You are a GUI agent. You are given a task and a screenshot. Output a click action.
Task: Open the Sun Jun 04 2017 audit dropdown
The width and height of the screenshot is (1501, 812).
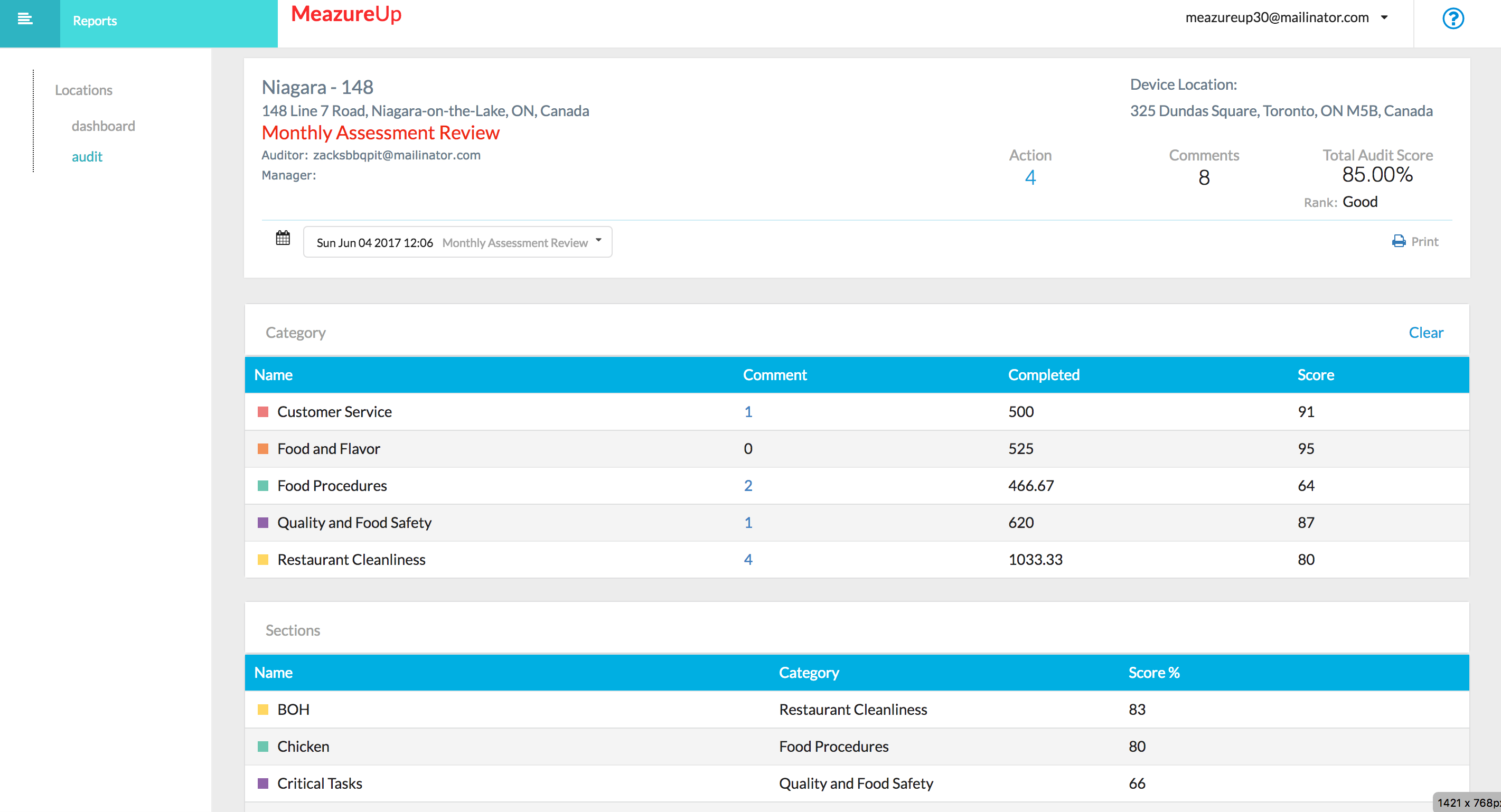(x=457, y=242)
